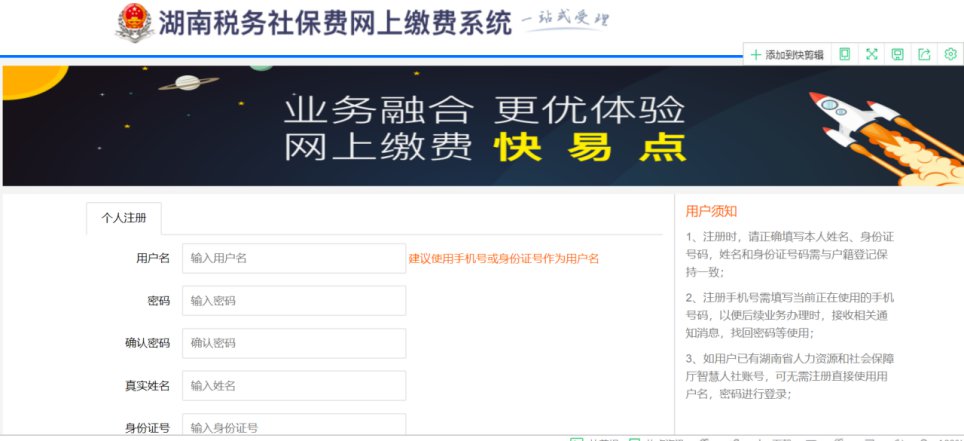Select the 个人注册 tab
This screenshot has width=964, height=441.
pos(124,217)
